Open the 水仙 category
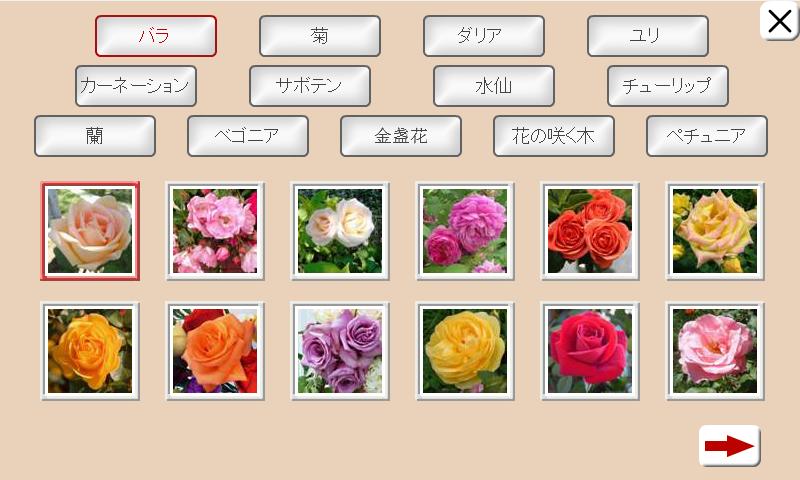 [x=494, y=86]
